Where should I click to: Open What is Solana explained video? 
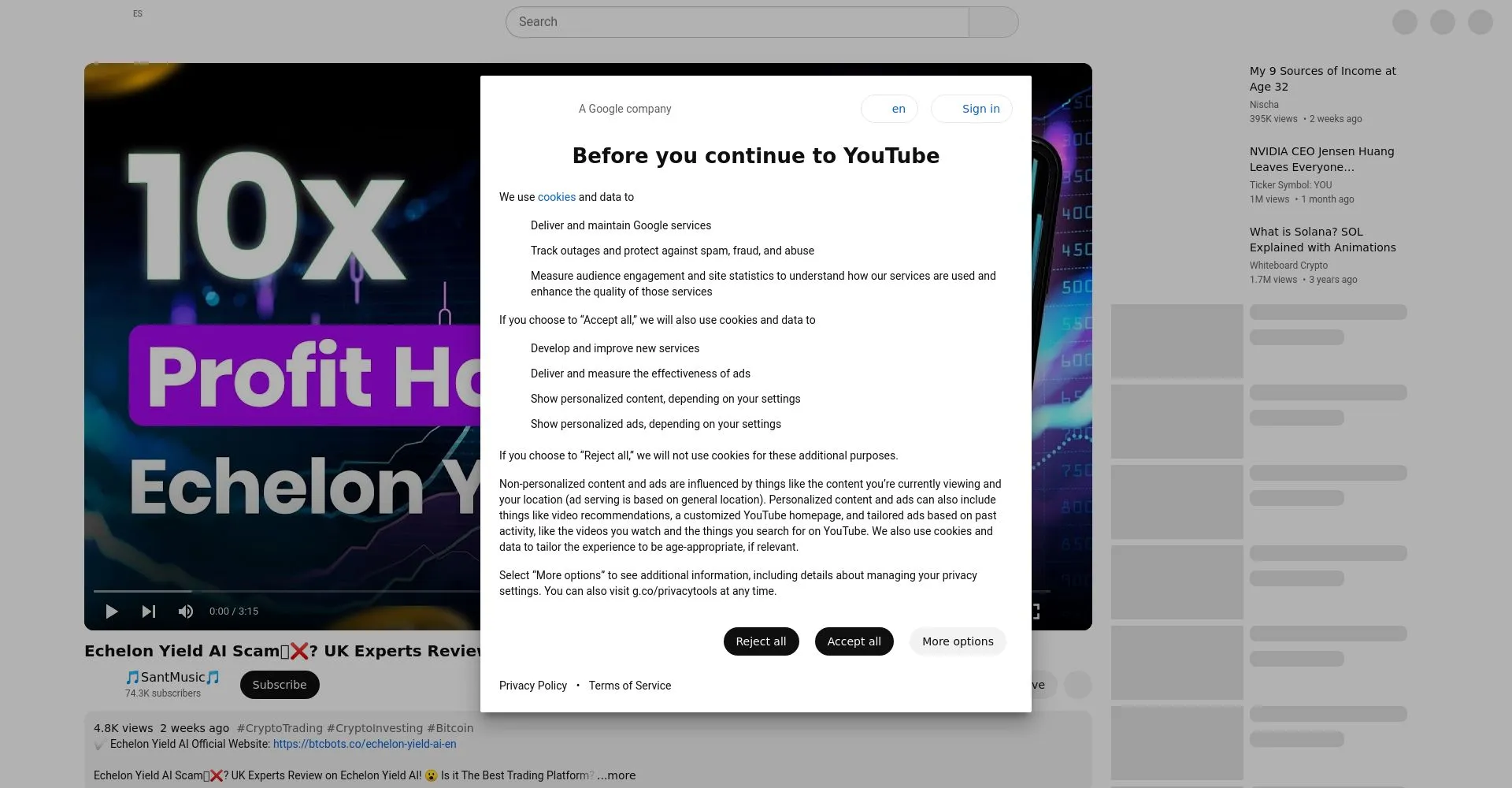(1322, 240)
